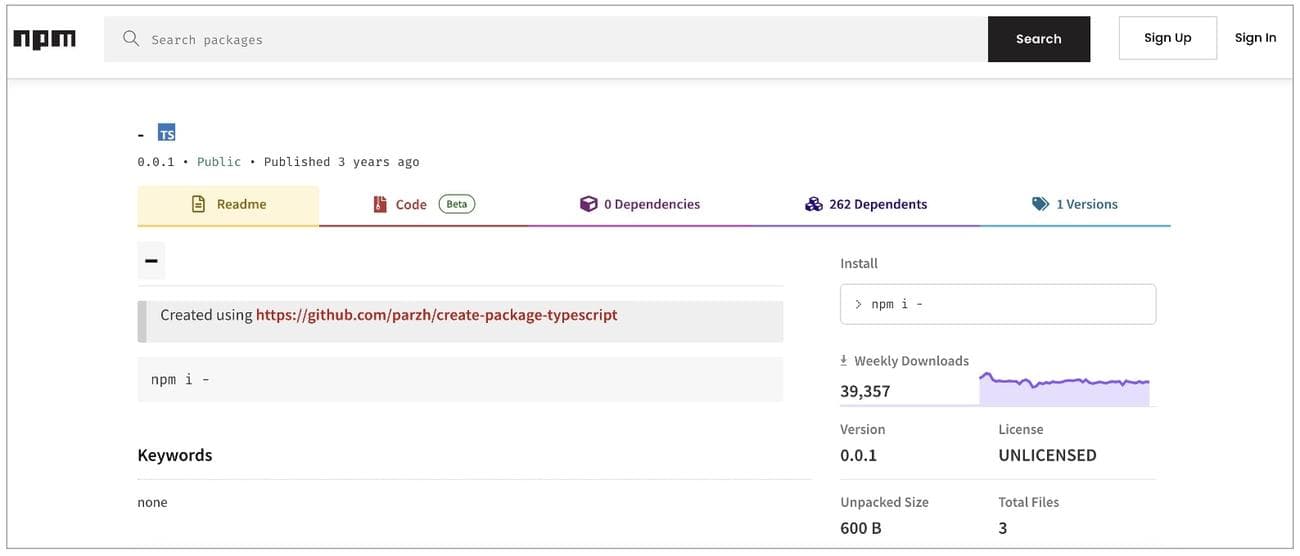The width and height of the screenshot is (1300, 556).
Task: Click the Total Files value 3
Action: coord(1003,528)
